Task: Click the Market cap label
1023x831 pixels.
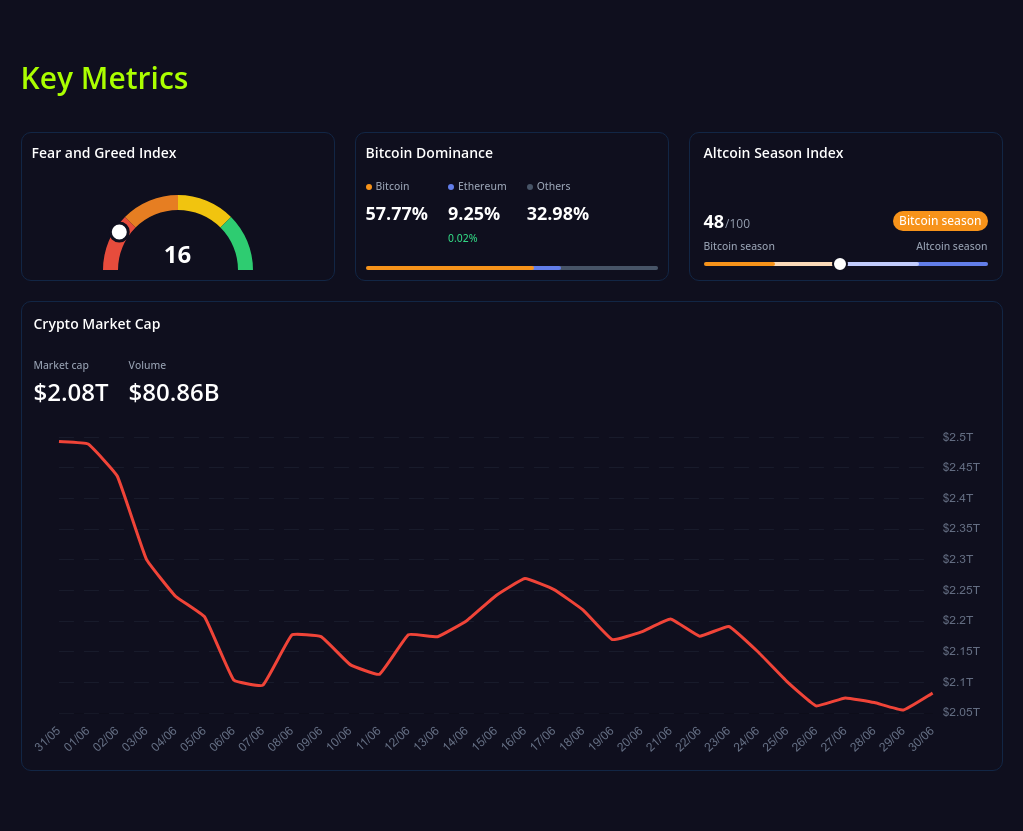Action: (x=61, y=365)
